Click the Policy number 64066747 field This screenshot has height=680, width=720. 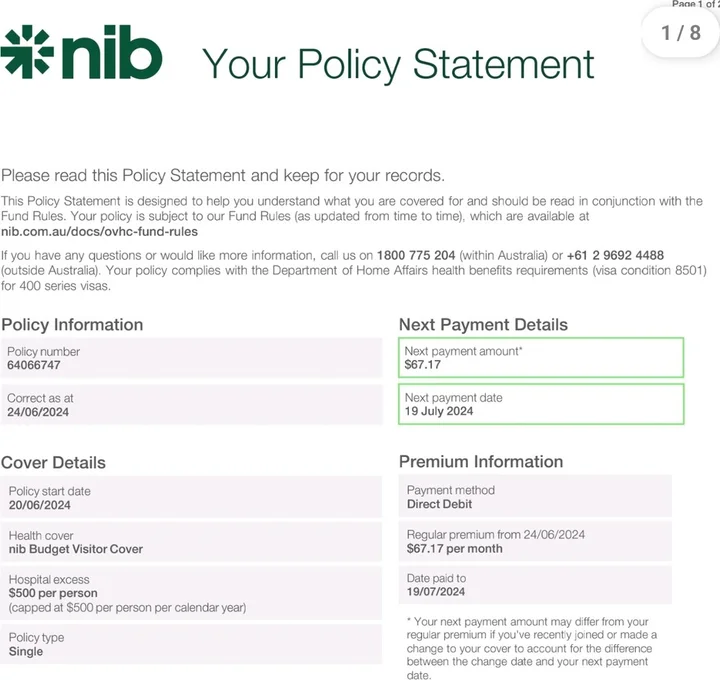pyautogui.click(x=191, y=358)
